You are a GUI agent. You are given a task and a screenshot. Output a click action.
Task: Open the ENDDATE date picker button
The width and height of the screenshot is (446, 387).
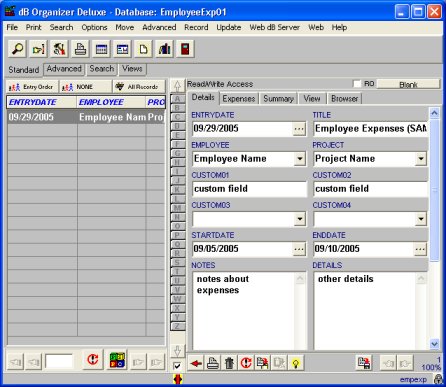[420, 249]
